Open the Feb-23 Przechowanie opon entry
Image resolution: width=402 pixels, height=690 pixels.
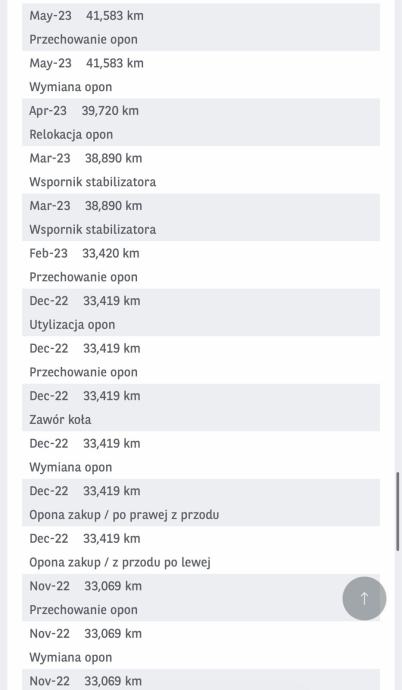(201, 265)
